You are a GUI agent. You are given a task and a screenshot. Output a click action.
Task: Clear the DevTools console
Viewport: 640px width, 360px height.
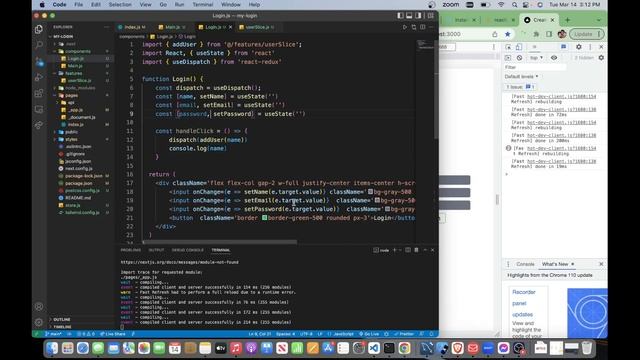[519, 58]
